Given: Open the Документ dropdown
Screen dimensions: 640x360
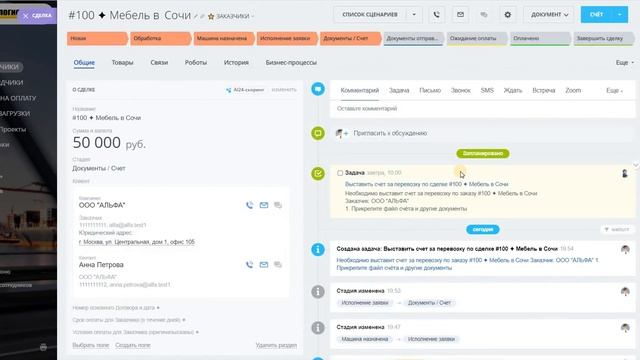Looking at the screenshot, I should (x=549, y=15).
